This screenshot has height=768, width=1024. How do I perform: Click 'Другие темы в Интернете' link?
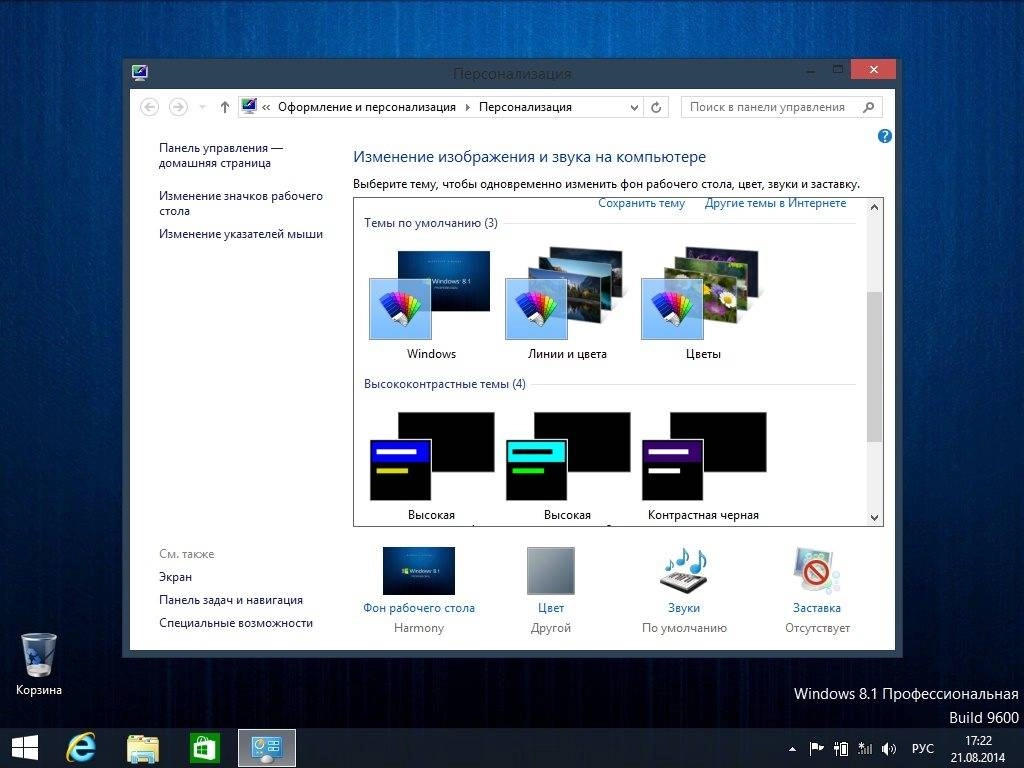[775, 203]
